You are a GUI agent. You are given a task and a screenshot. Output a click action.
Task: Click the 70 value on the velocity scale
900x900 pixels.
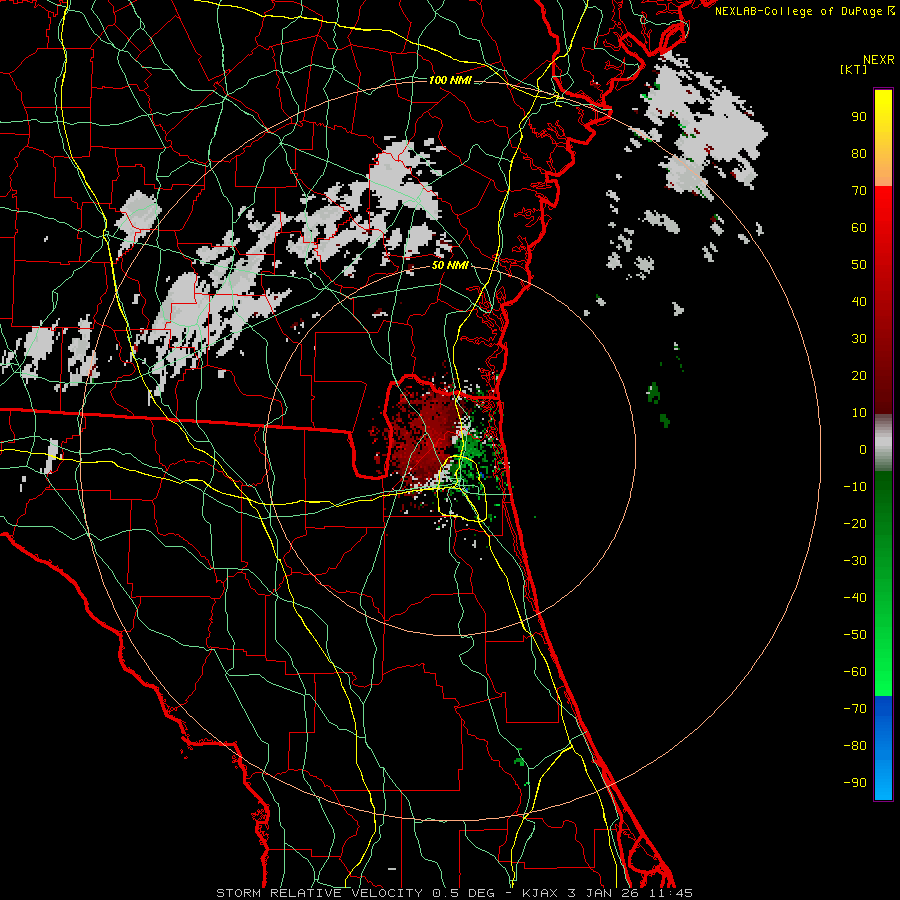click(x=859, y=191)
